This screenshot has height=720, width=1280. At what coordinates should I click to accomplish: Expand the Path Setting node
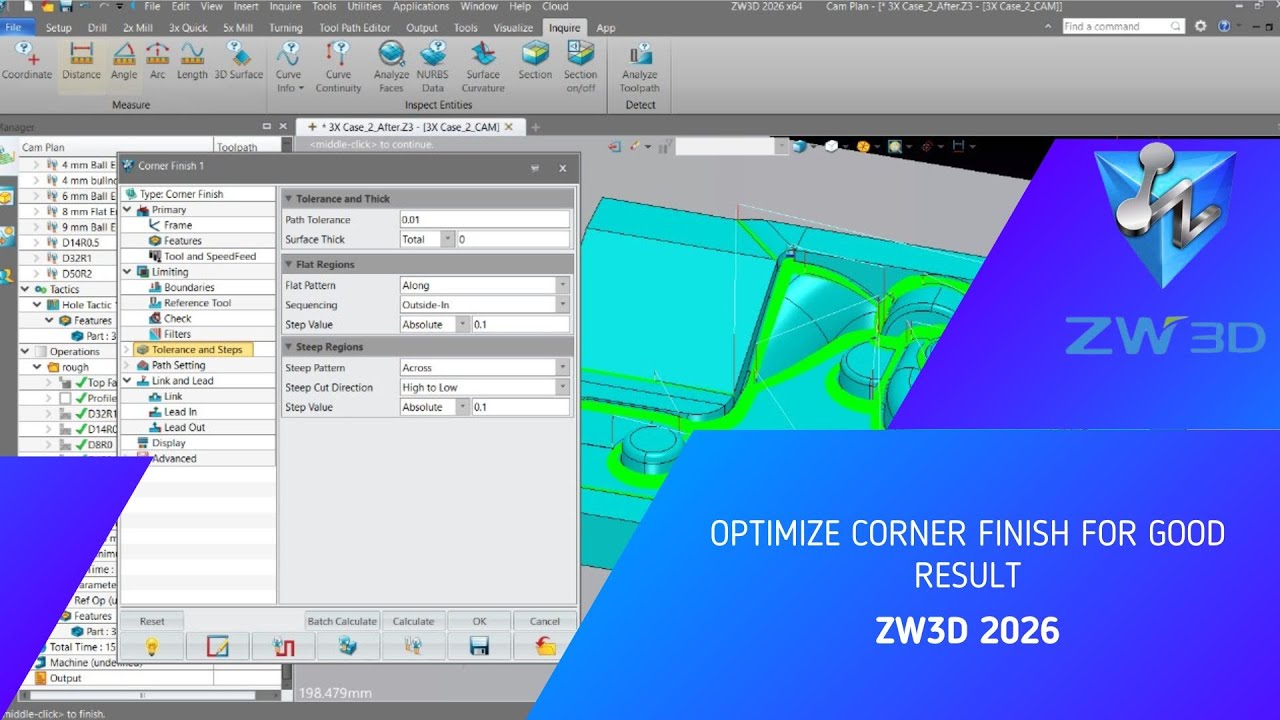(128, 365)
